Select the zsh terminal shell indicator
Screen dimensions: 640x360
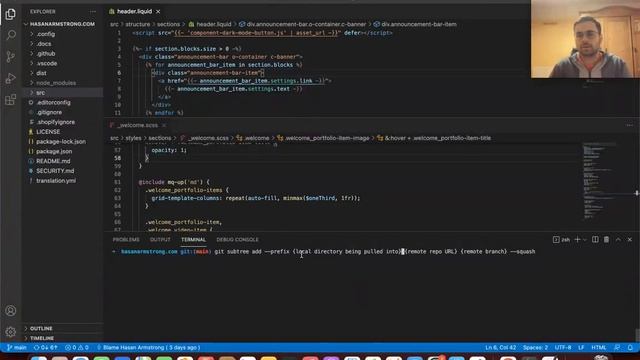click(x=561, y=240)
